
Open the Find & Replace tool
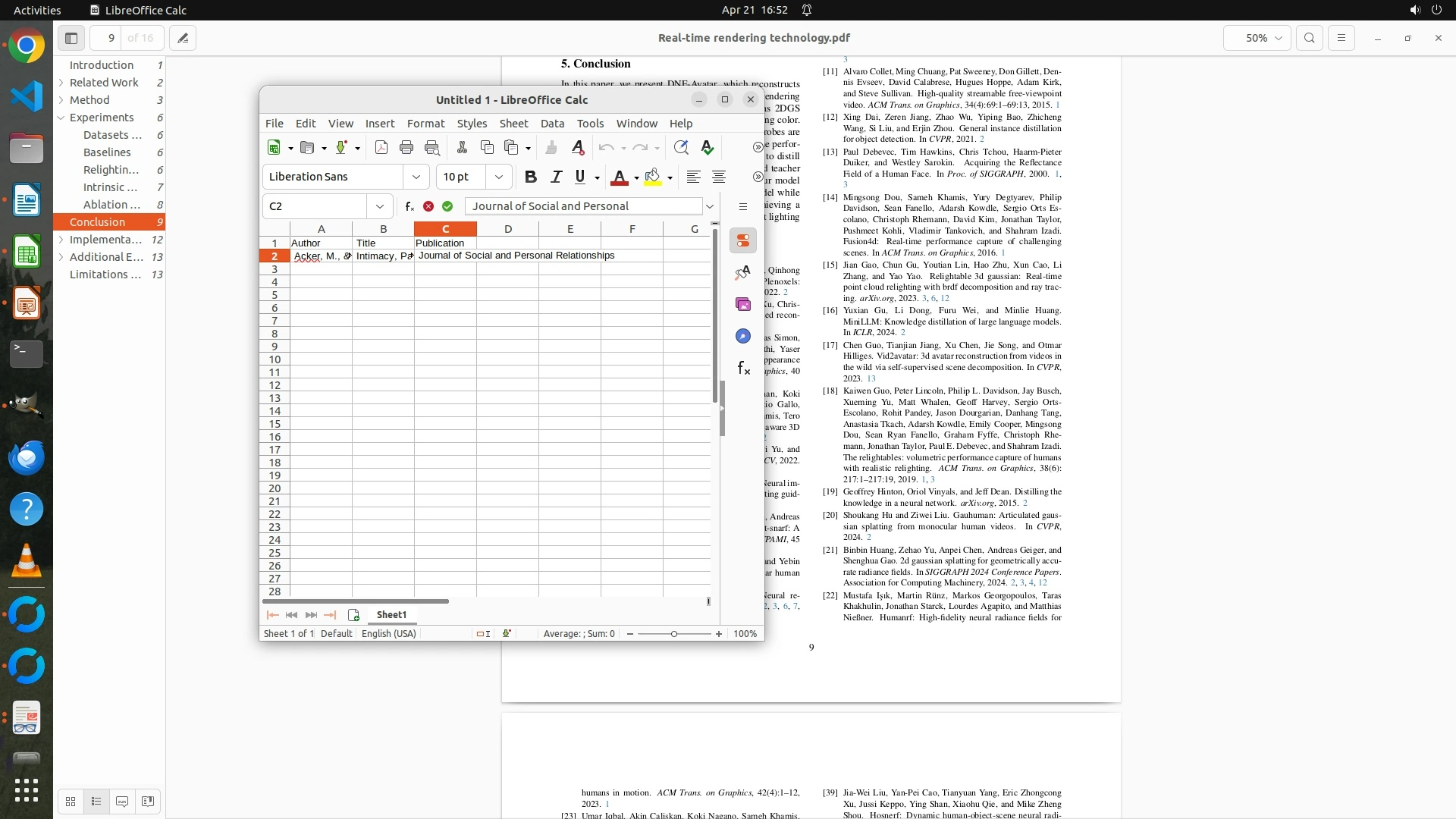(681, 148)
